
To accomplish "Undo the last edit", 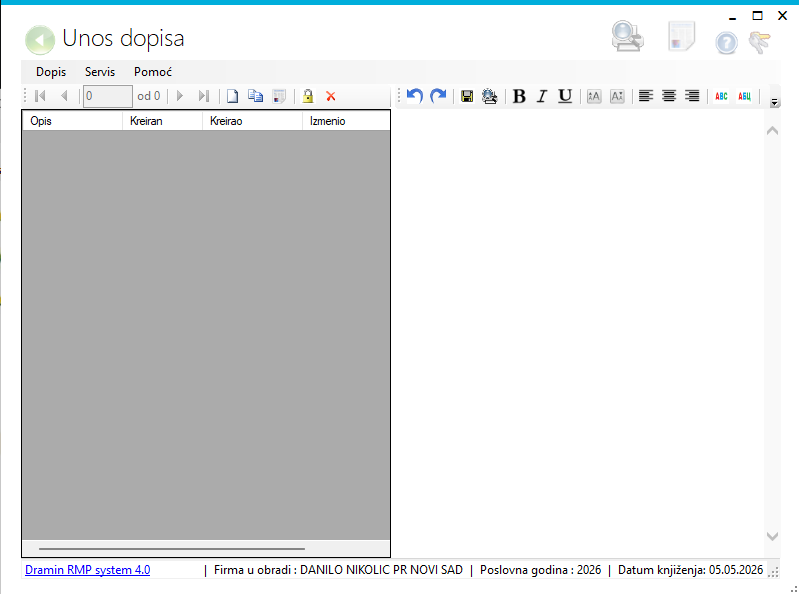I will [x=415, y=96].
